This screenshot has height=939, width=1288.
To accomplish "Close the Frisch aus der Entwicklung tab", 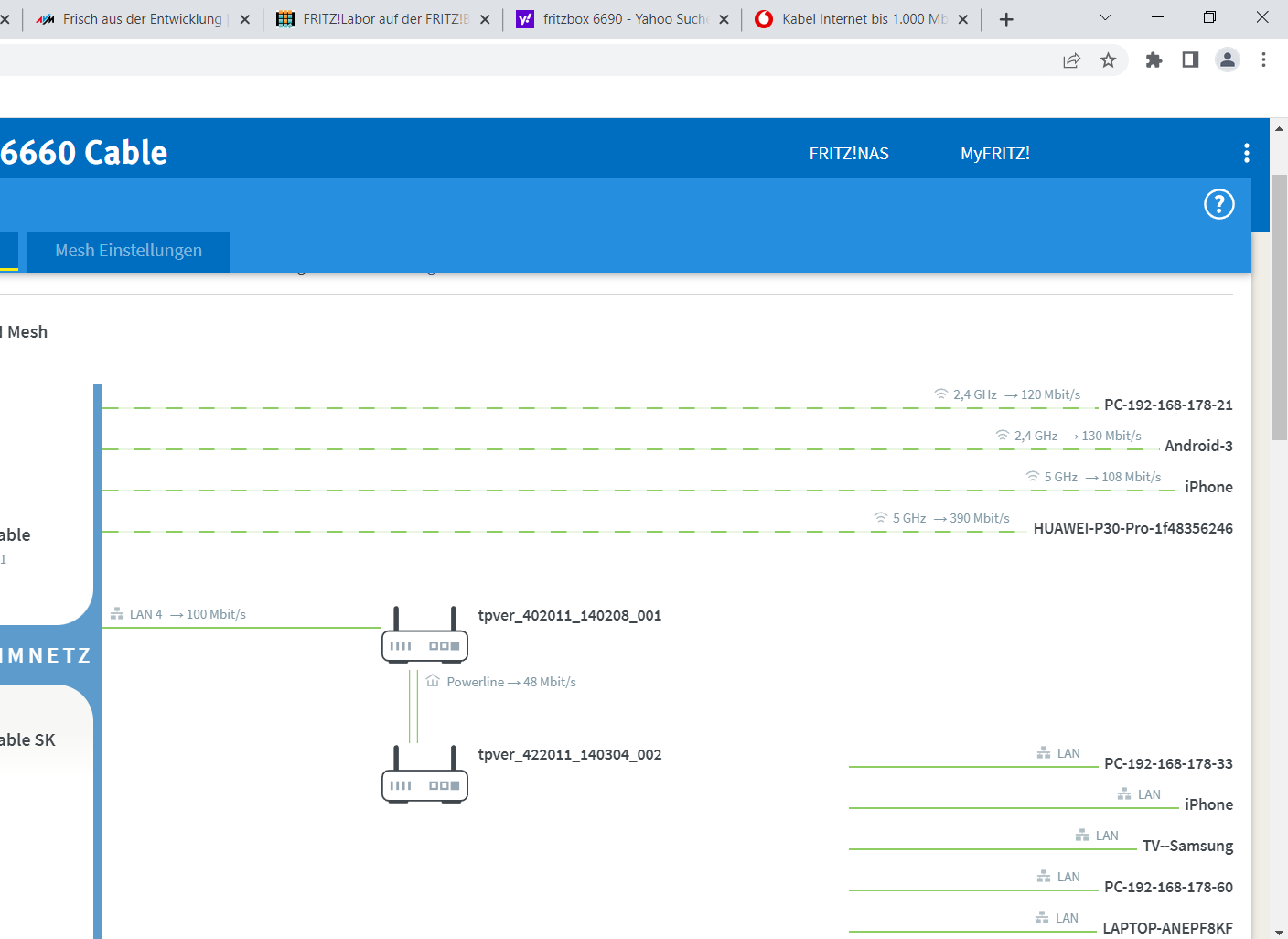I will point(244,19).
